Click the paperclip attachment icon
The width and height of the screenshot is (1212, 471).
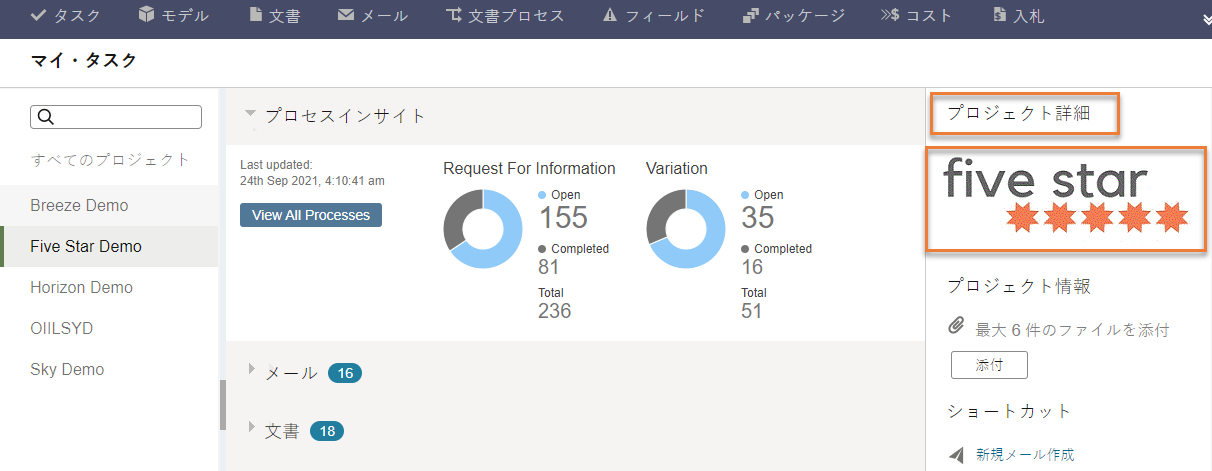pos(957,327)
